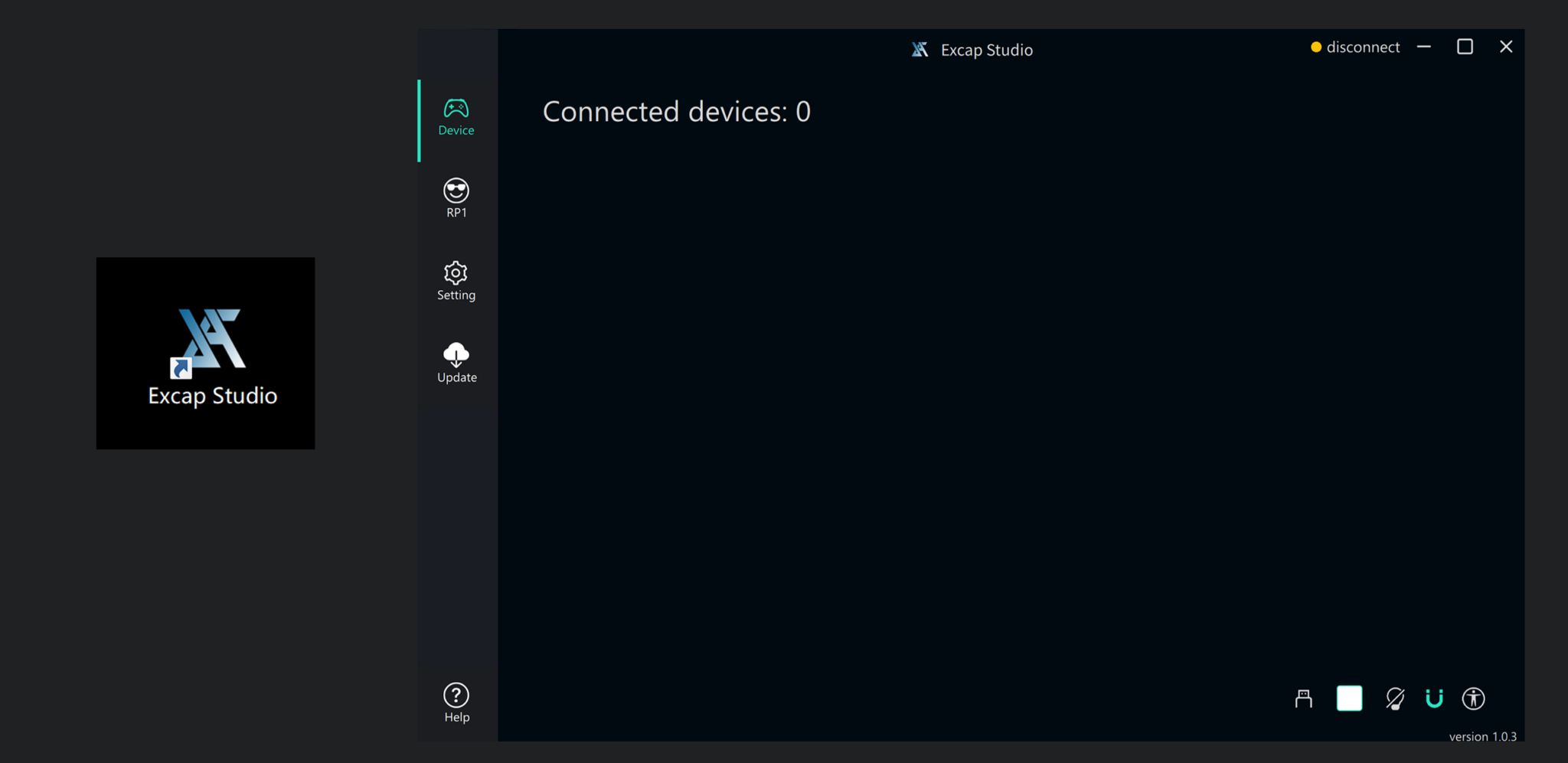
Task: Click the white color square
Action: 1349,699
